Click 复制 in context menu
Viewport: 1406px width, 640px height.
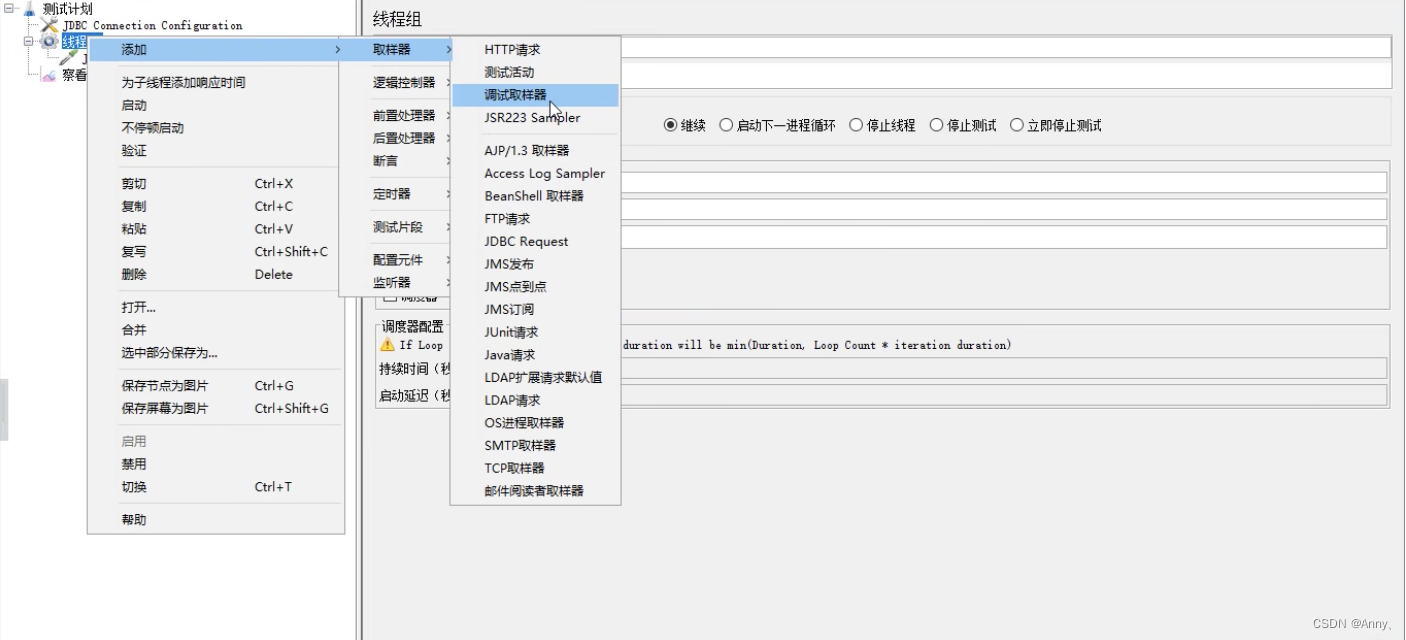[216, 206]
